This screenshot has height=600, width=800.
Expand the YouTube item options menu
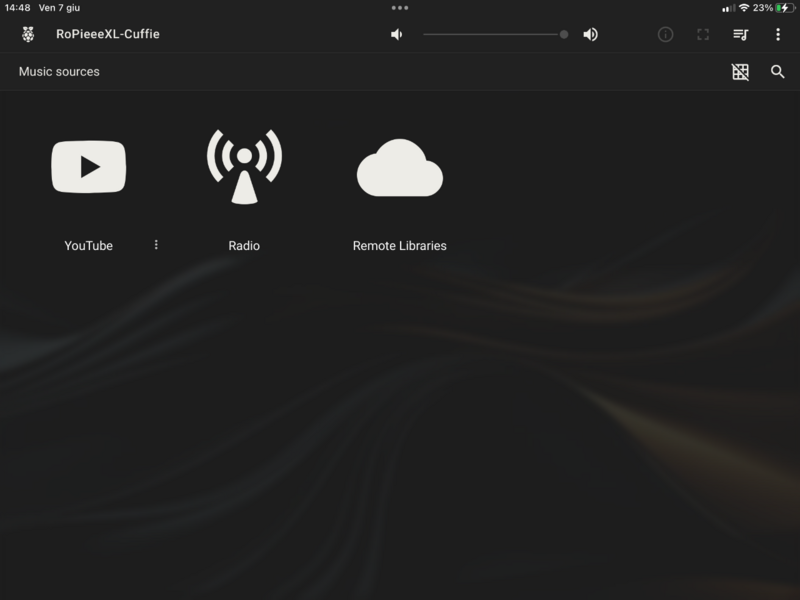(x=156, y=245)
